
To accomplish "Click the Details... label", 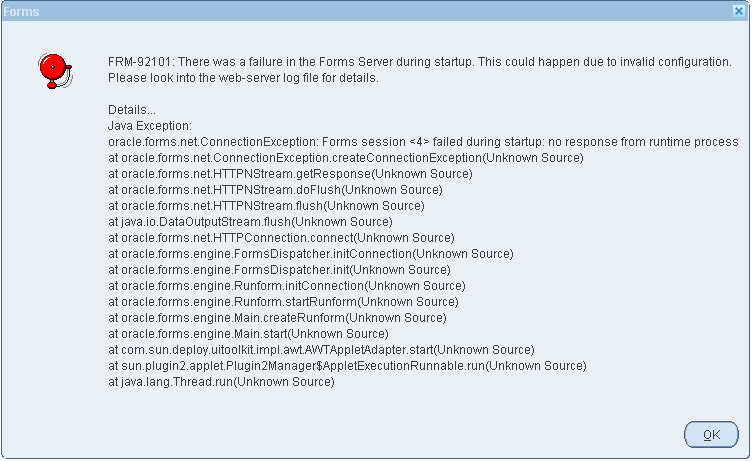I will click(x=132, y=110).
